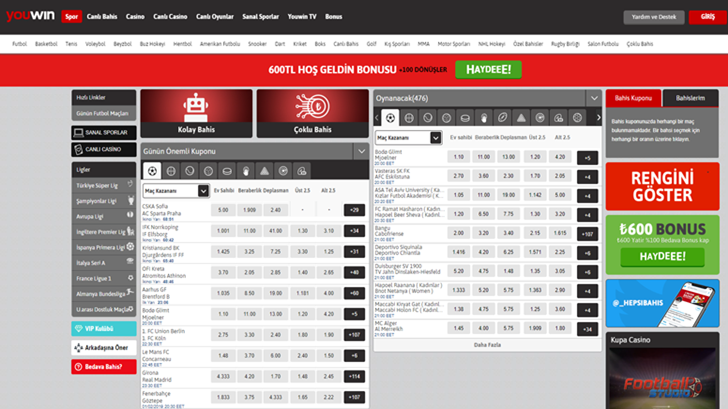Expand +29 markets for CSKA Sofia match
The image size is (728, 409).
coord(354,210)
